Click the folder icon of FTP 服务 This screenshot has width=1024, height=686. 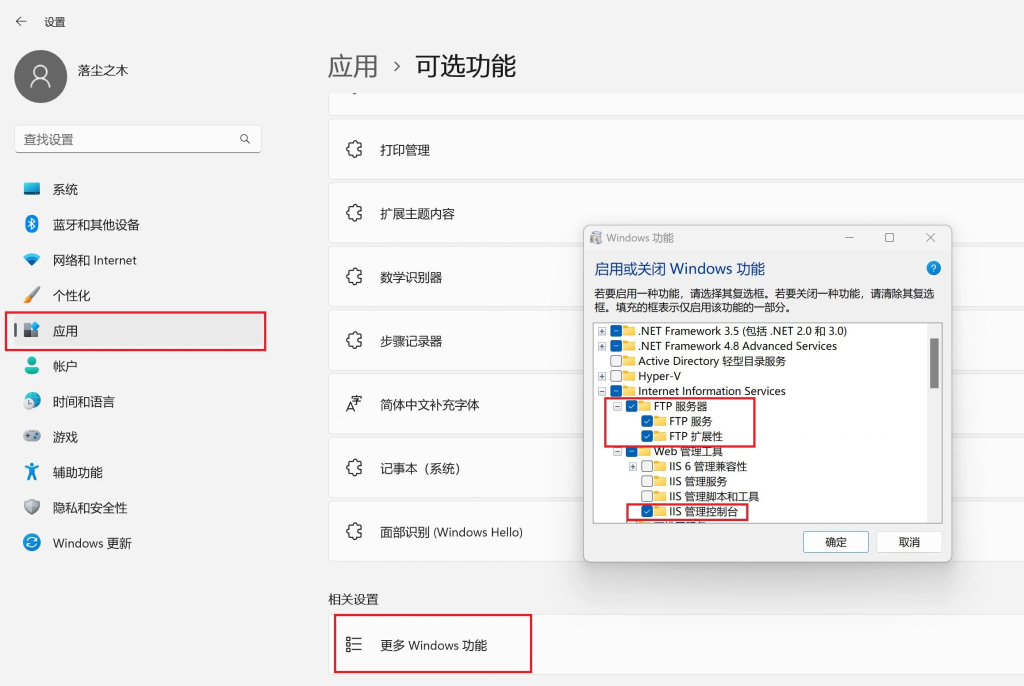(x=660, y=421)
